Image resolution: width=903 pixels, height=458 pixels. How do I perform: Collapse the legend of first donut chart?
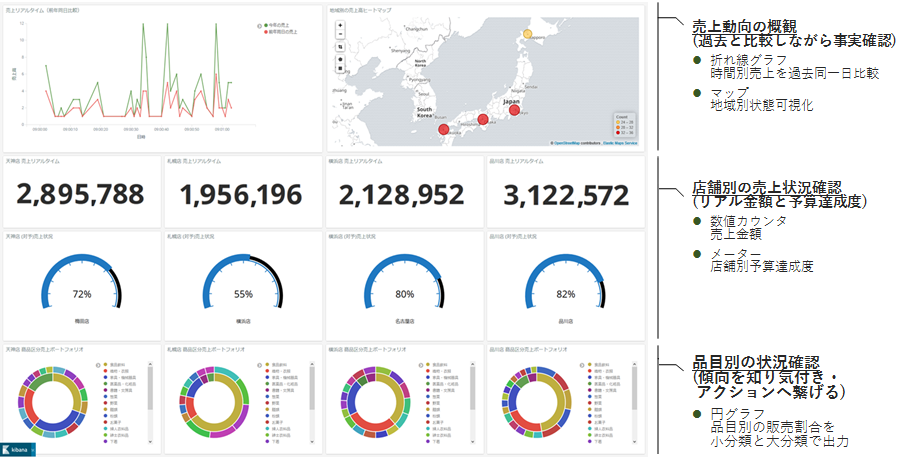pyautogui.click(x=97, y=365)
